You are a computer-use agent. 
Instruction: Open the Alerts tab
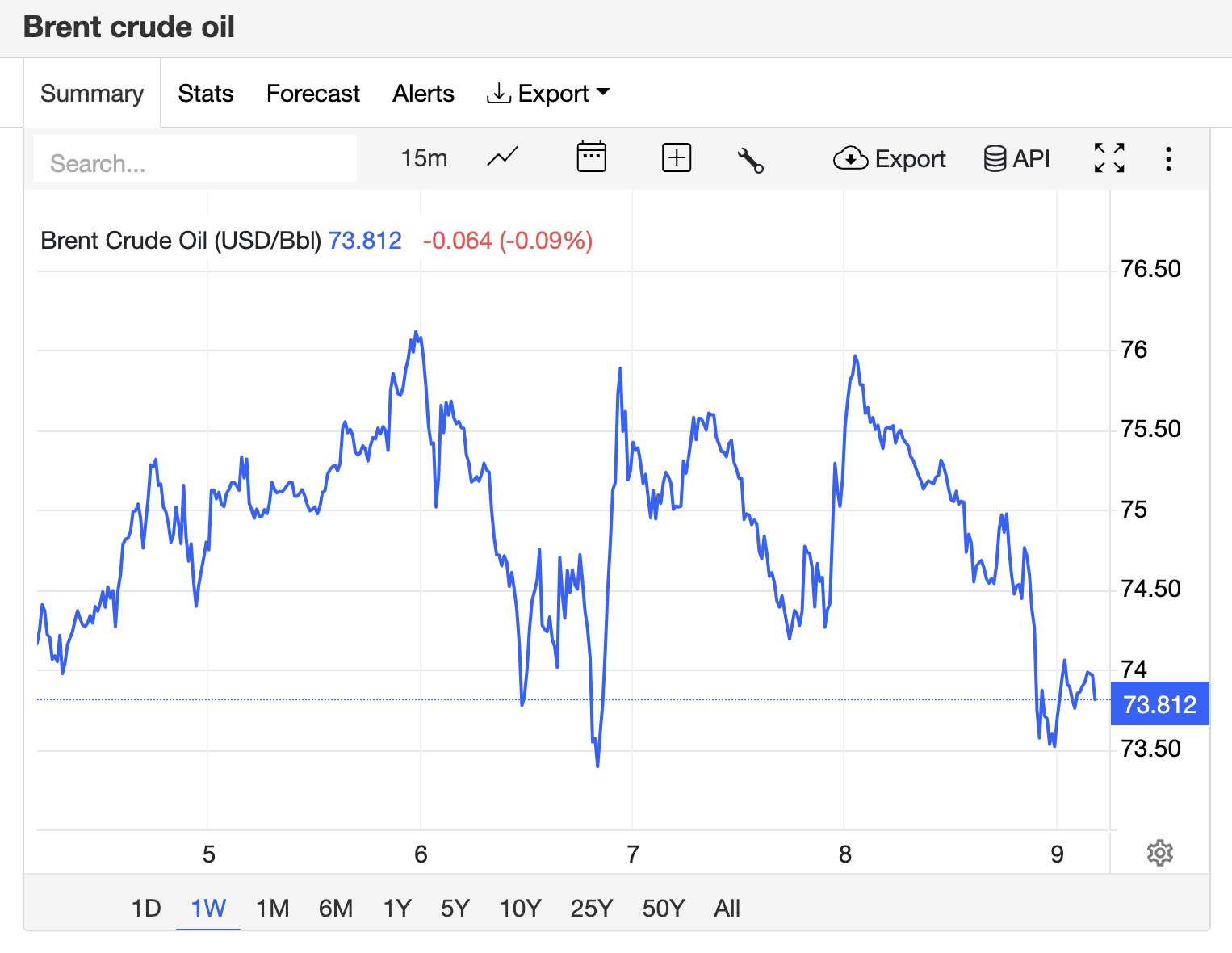click(x=423, y=94)
